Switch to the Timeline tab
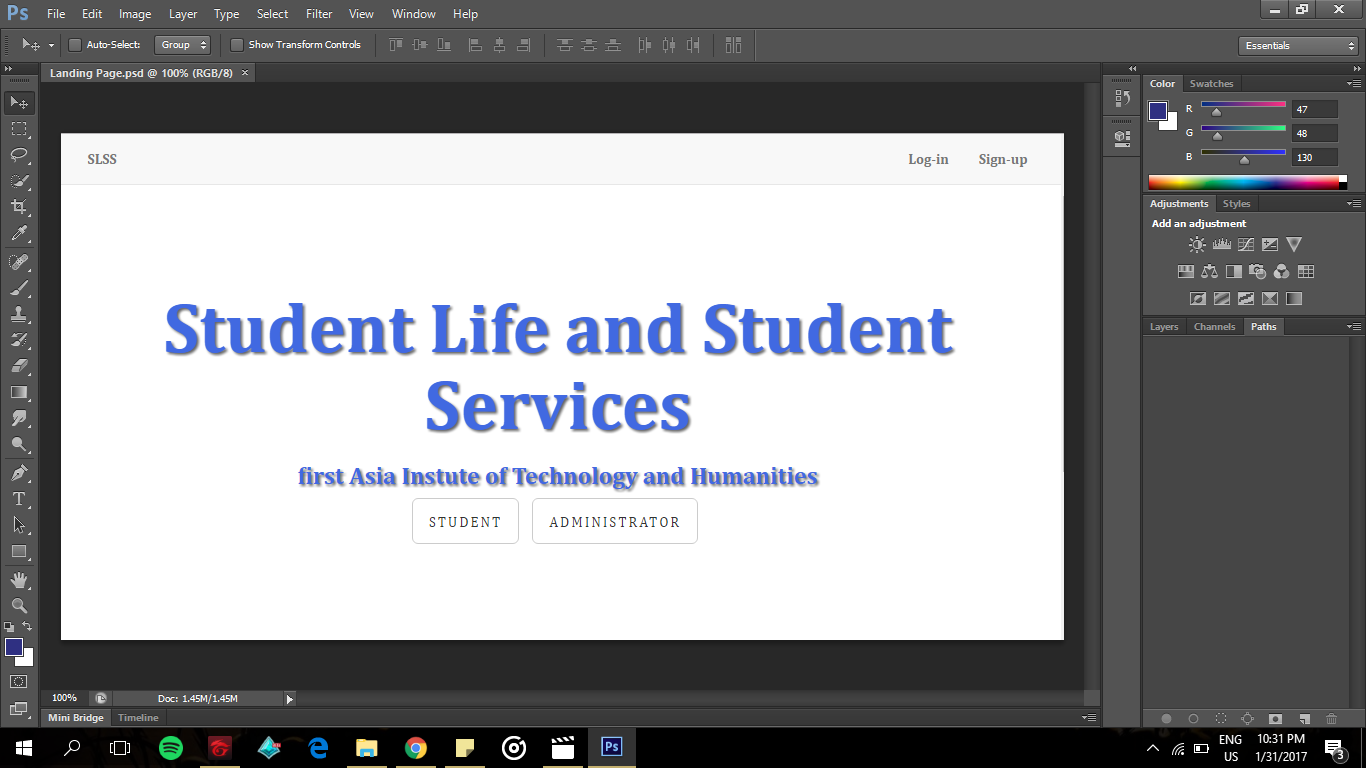Image resolution: width=1366 pixels, height=768 pixels. [x=138, y=718]
